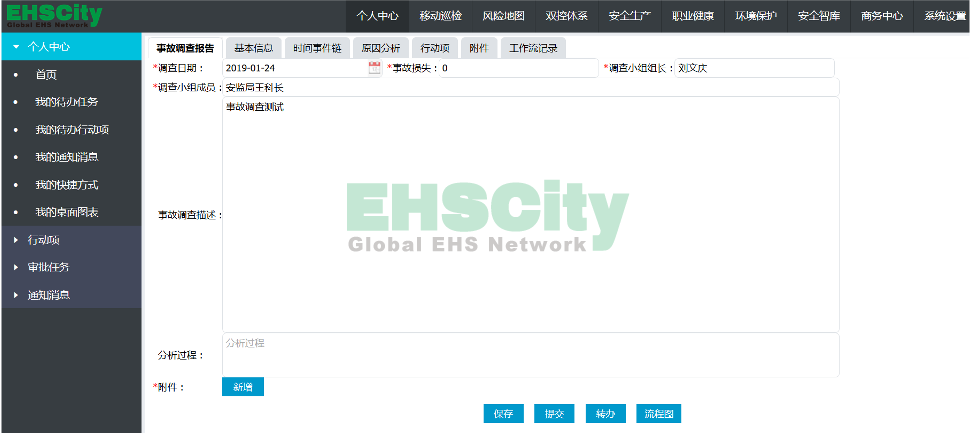This screenshot has width=970, height=433.
Task: Open the 流程图 button
Action: (659, 414)
